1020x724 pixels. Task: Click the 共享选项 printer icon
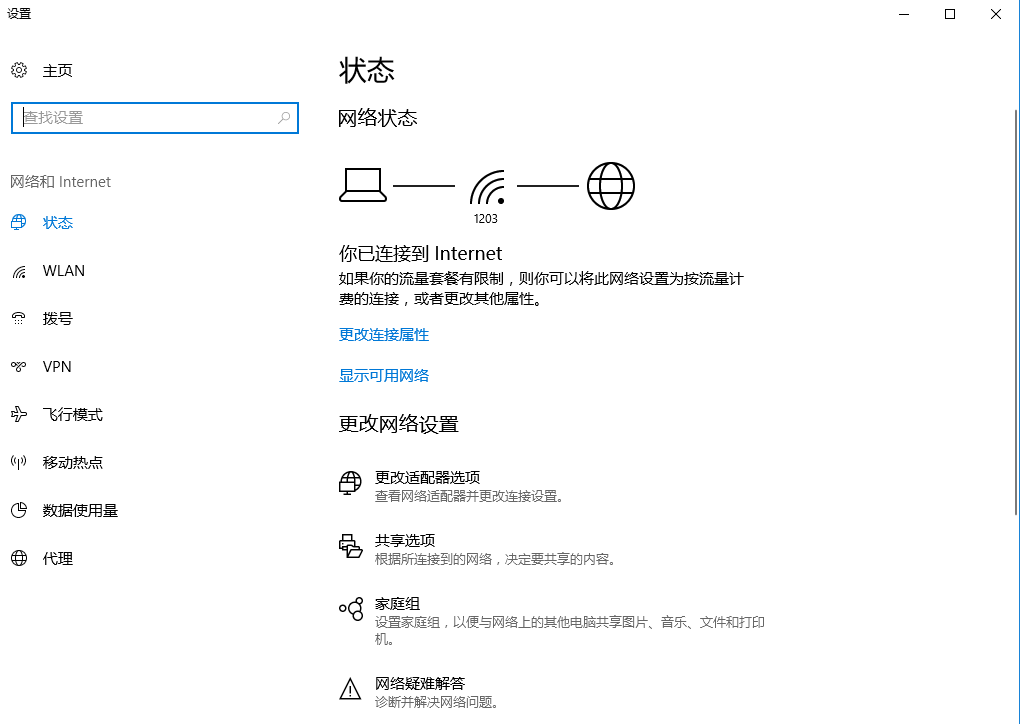350,546
